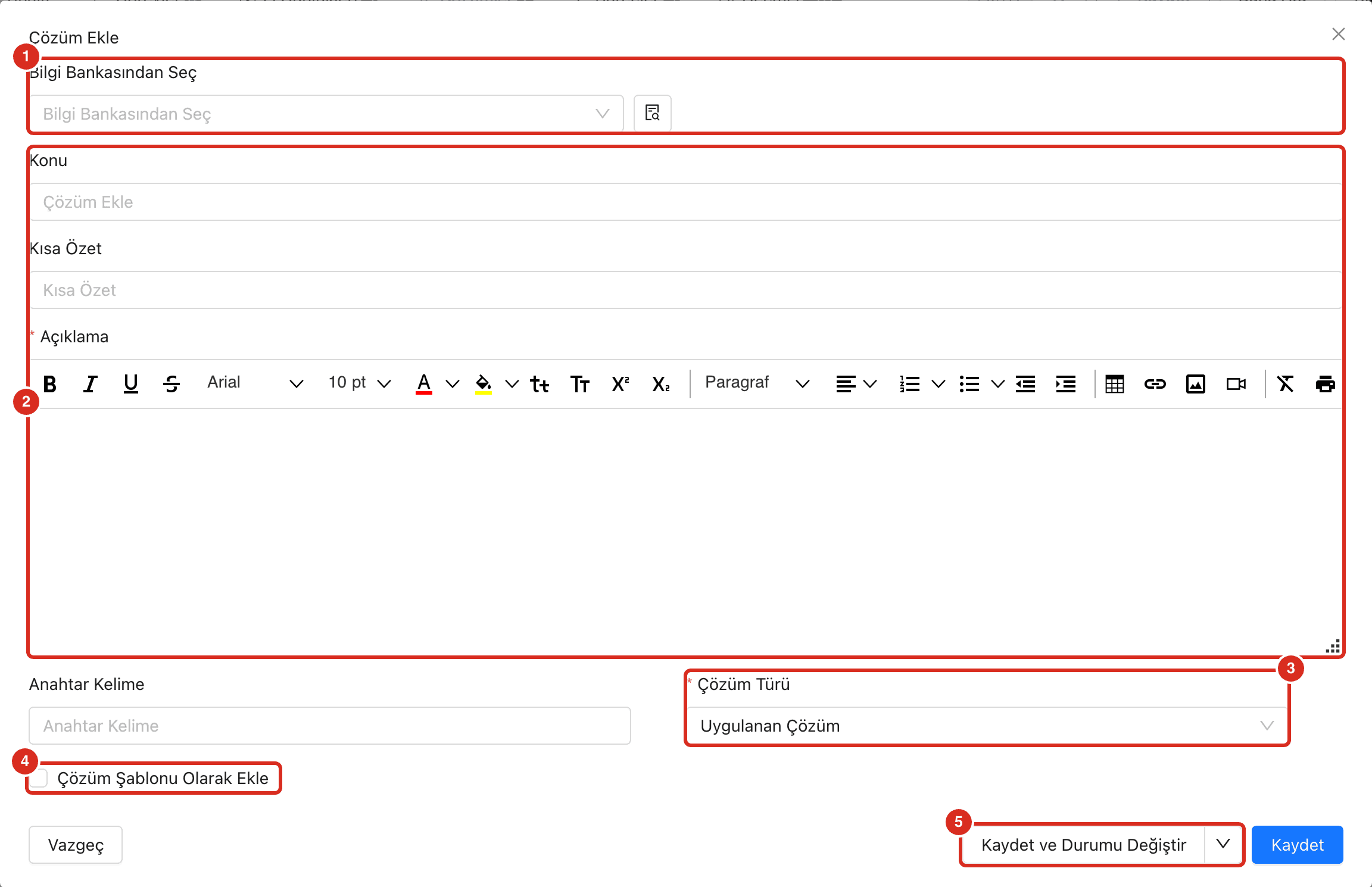Insert a table into description
1372x887 pixels.
(1114, 384)
